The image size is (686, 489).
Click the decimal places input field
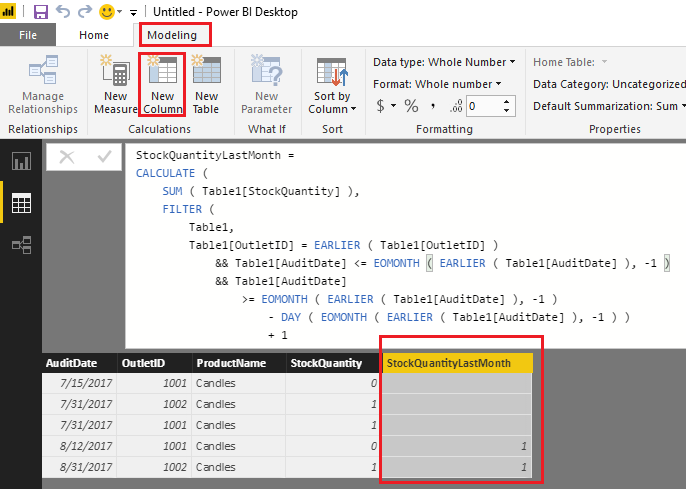[x=483, y=106]
